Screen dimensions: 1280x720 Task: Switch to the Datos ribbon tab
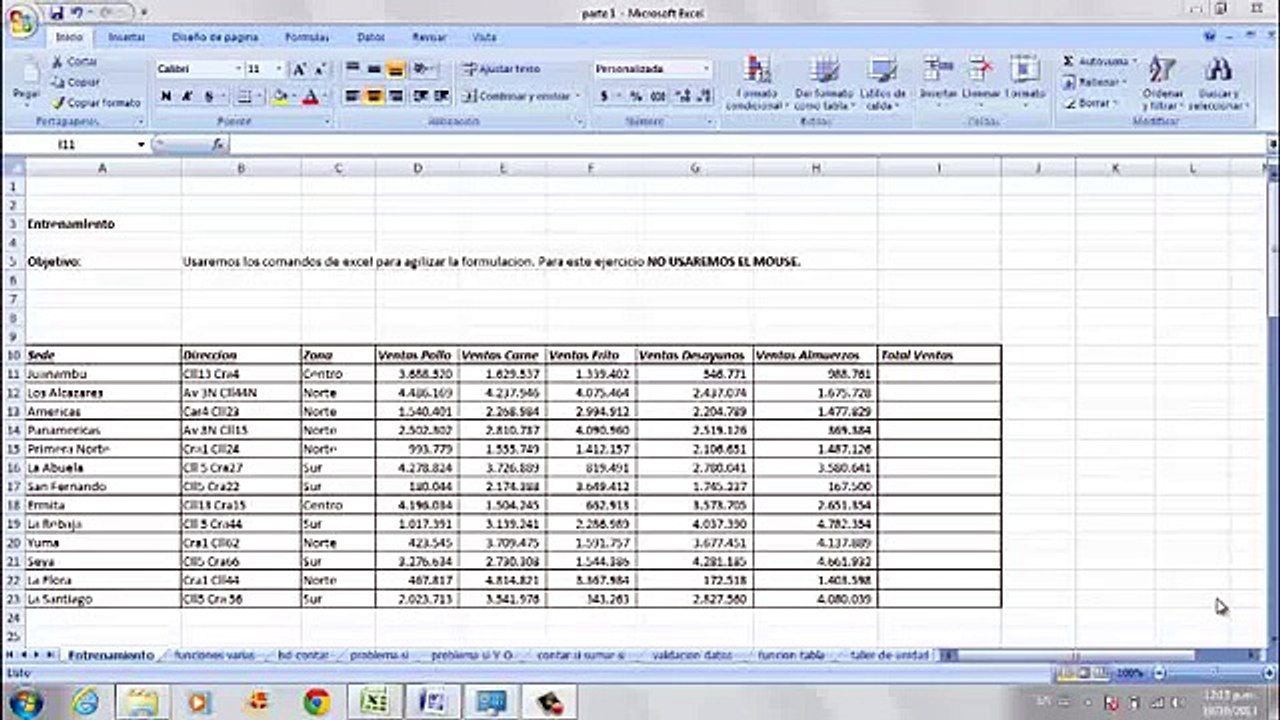(x=371, y=37)
